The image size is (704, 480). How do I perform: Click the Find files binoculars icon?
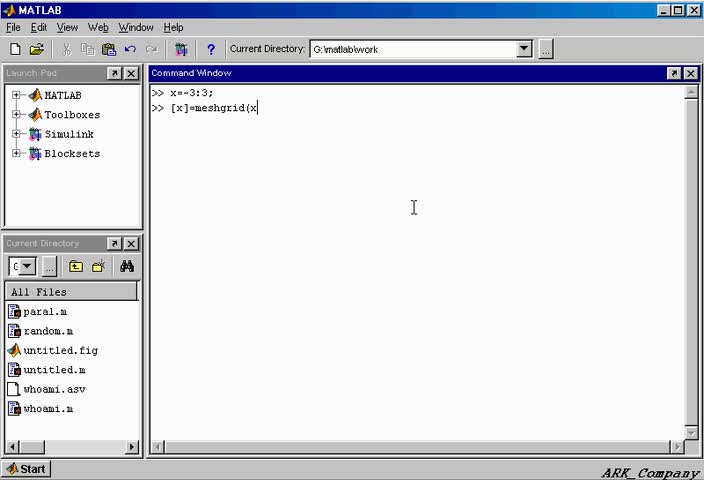pos(127,266)
